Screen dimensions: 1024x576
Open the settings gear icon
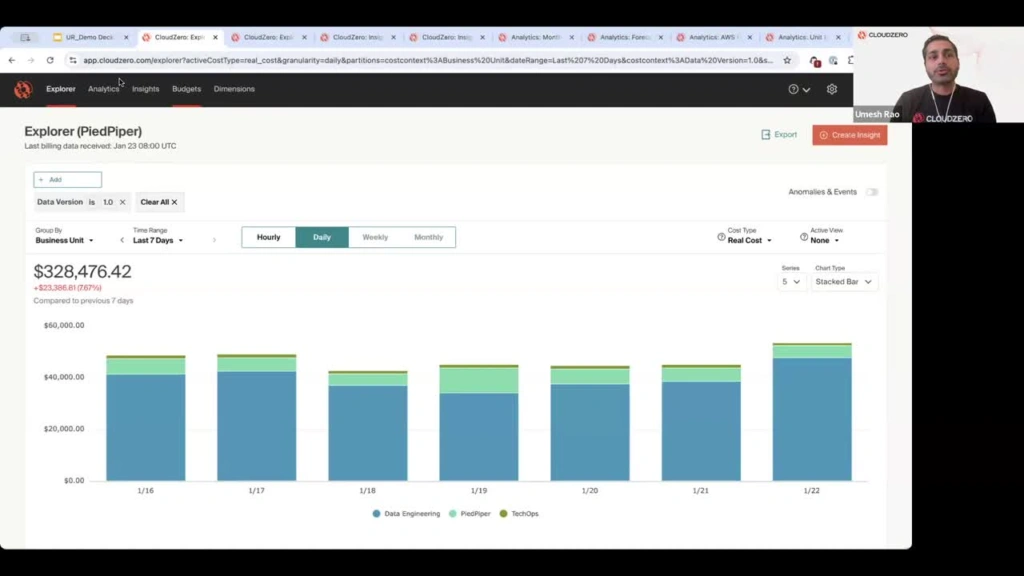point(831,89)
